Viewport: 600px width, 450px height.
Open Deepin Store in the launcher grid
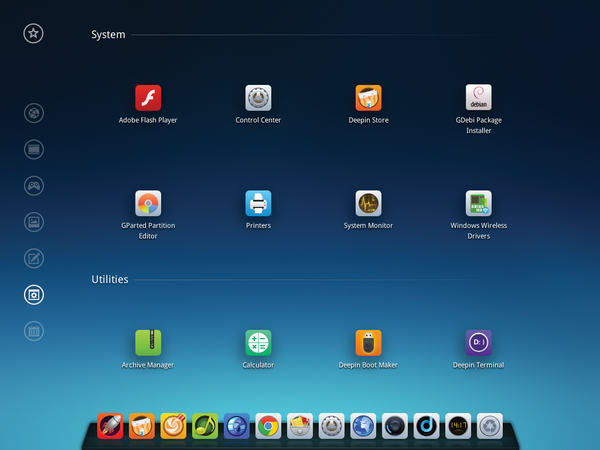368,98
